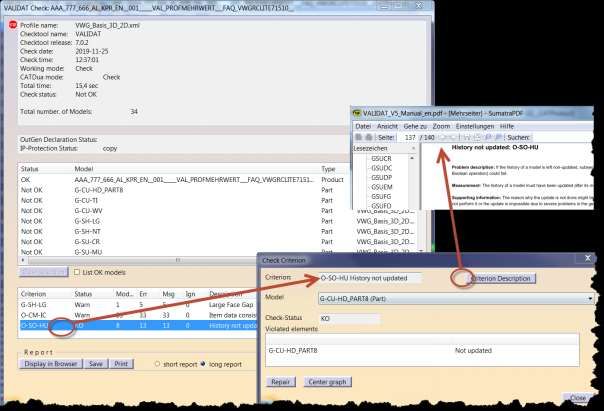This screenshot has width=604, height=411.
Task: Open the Hilfe menu
Action: [x=507, y=126]
